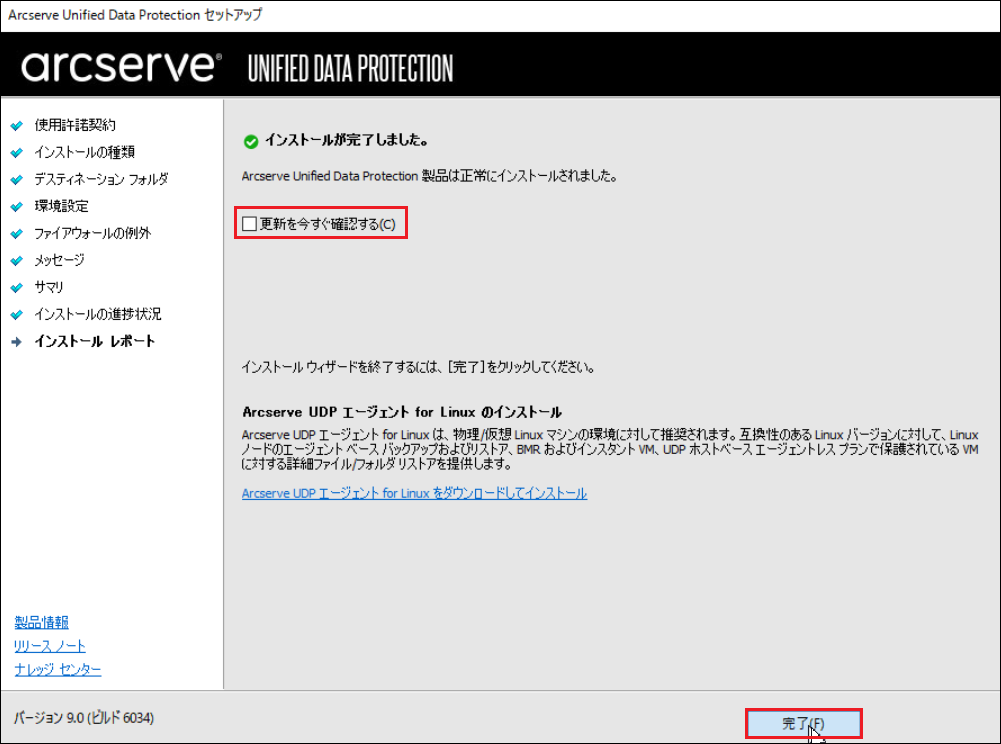
Task: Select the インストールの進捗状況 step
Action: 98,314
